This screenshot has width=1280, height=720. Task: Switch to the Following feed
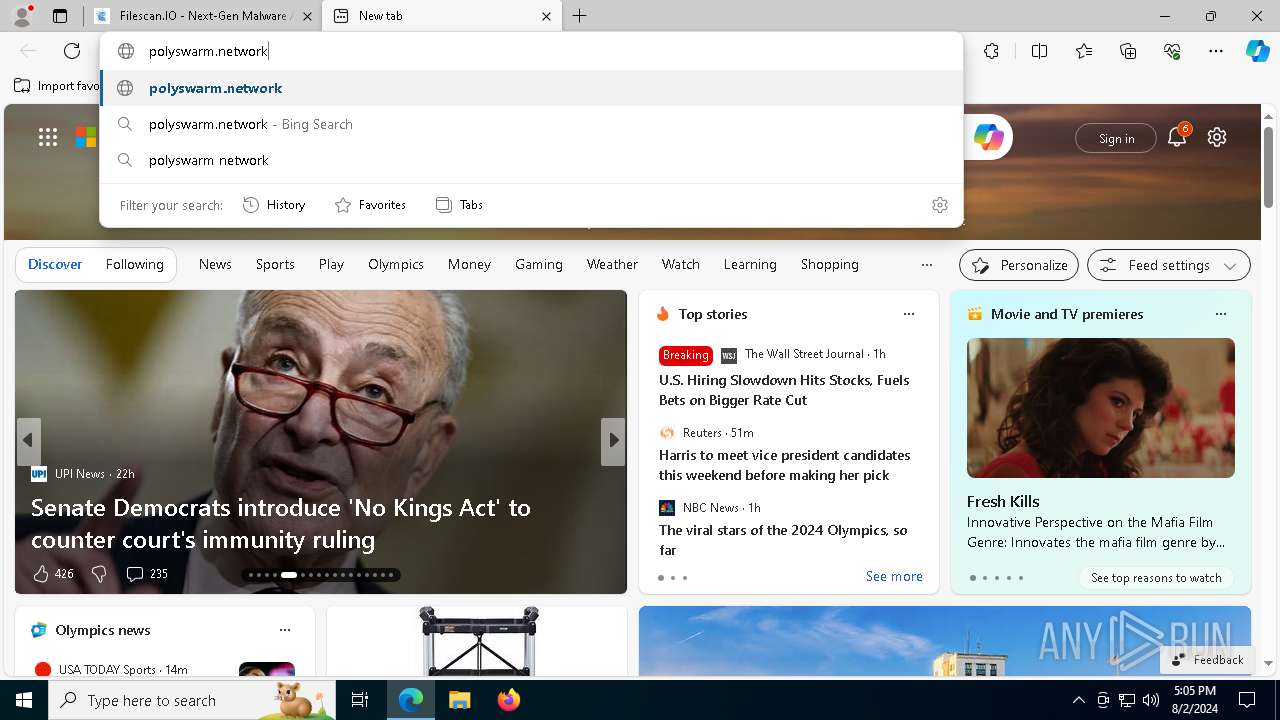[x=134, y=264]
